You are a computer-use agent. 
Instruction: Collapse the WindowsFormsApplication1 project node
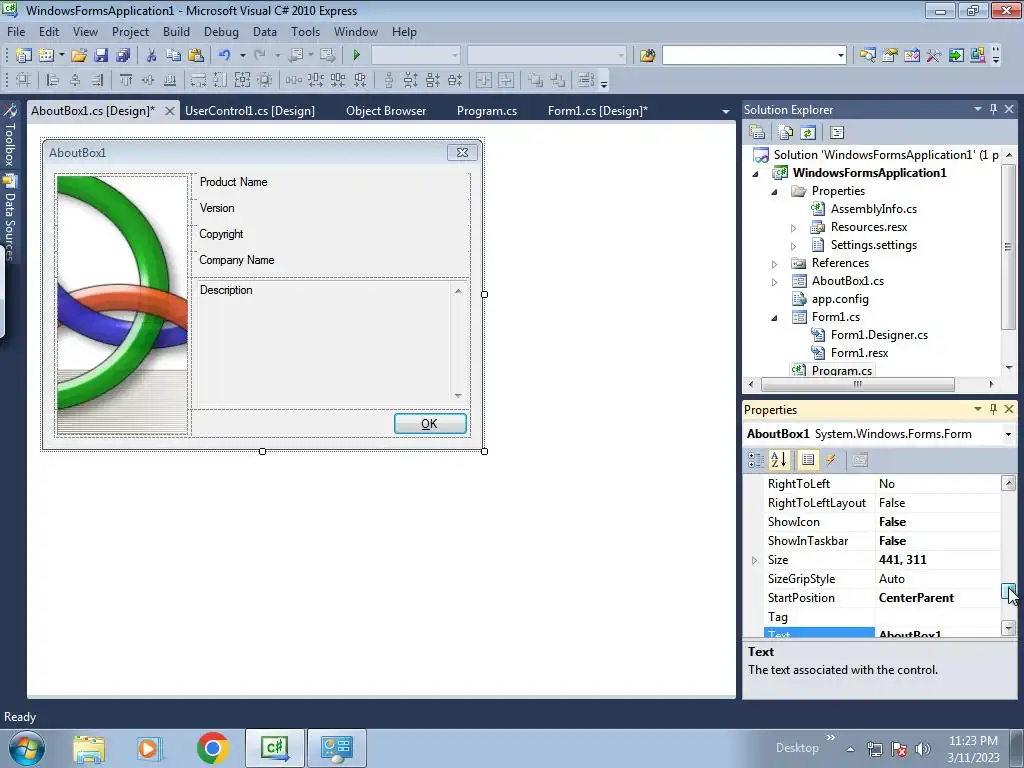756,174
